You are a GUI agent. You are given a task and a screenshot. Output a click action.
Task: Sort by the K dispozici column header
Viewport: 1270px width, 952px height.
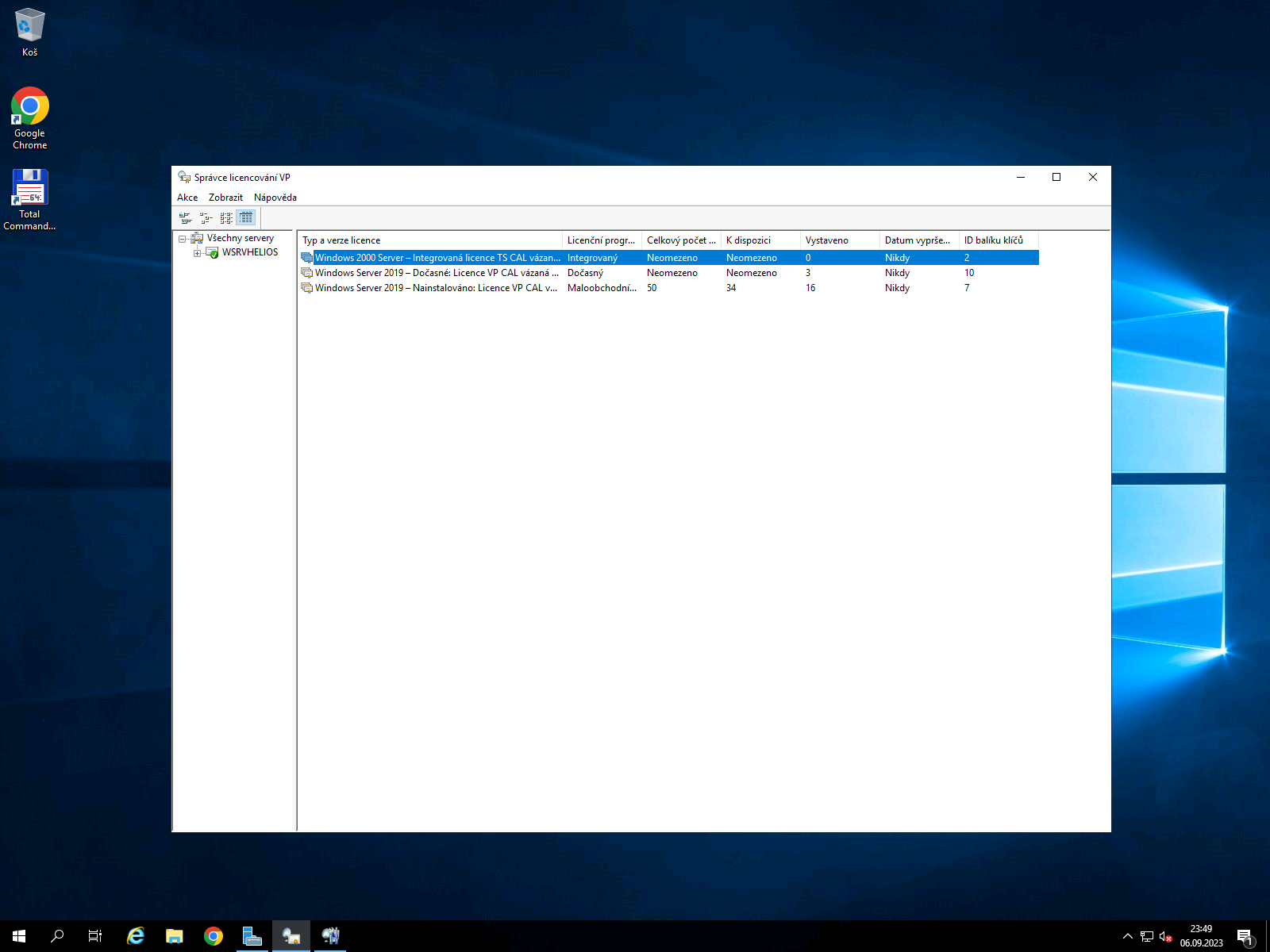click(747, 240)
